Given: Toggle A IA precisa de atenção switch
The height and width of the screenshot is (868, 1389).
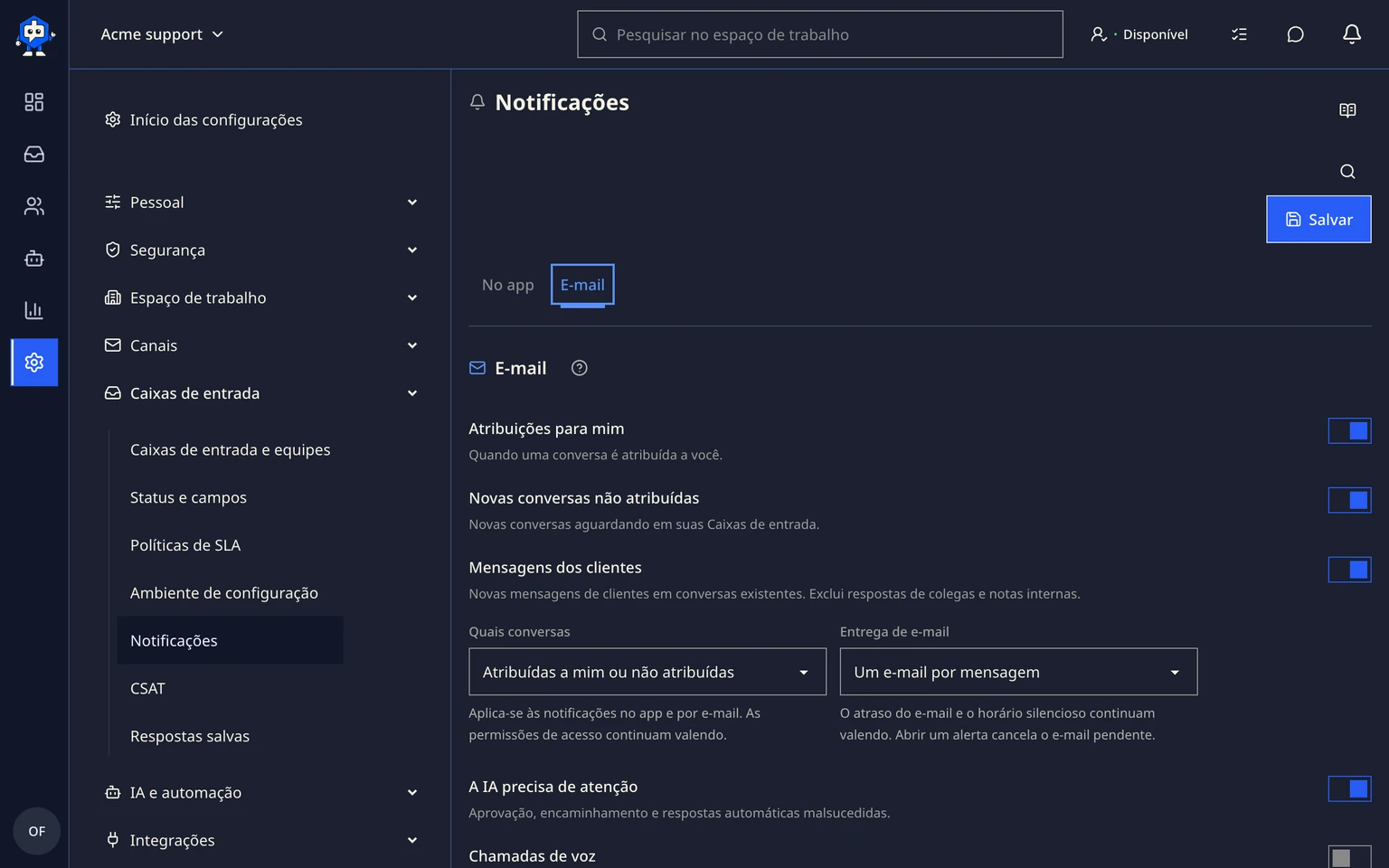Looking at the screenshot, I should 1349,788.
